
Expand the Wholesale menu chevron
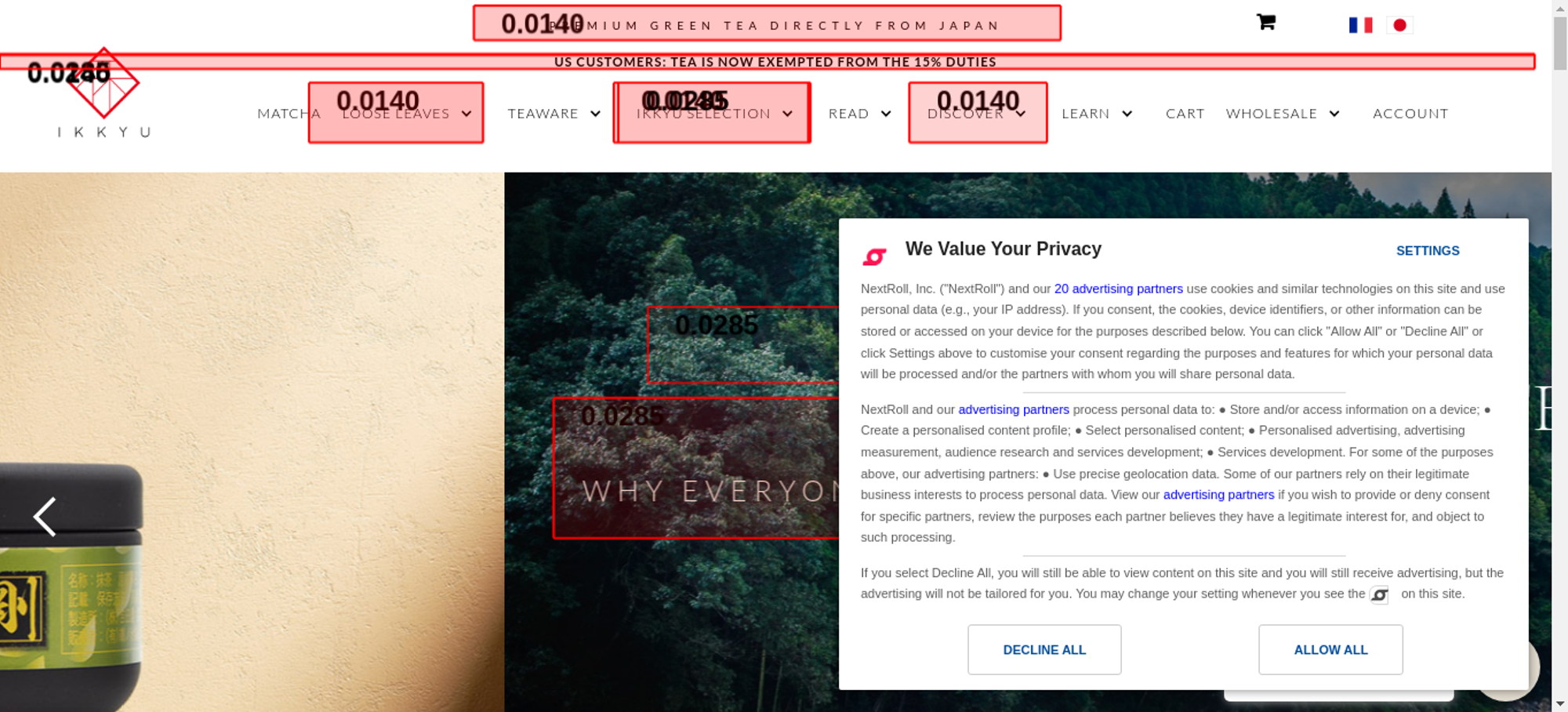[1334, 114]
